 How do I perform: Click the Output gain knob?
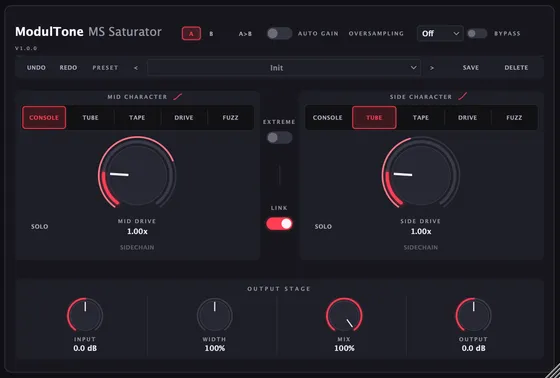474,315
